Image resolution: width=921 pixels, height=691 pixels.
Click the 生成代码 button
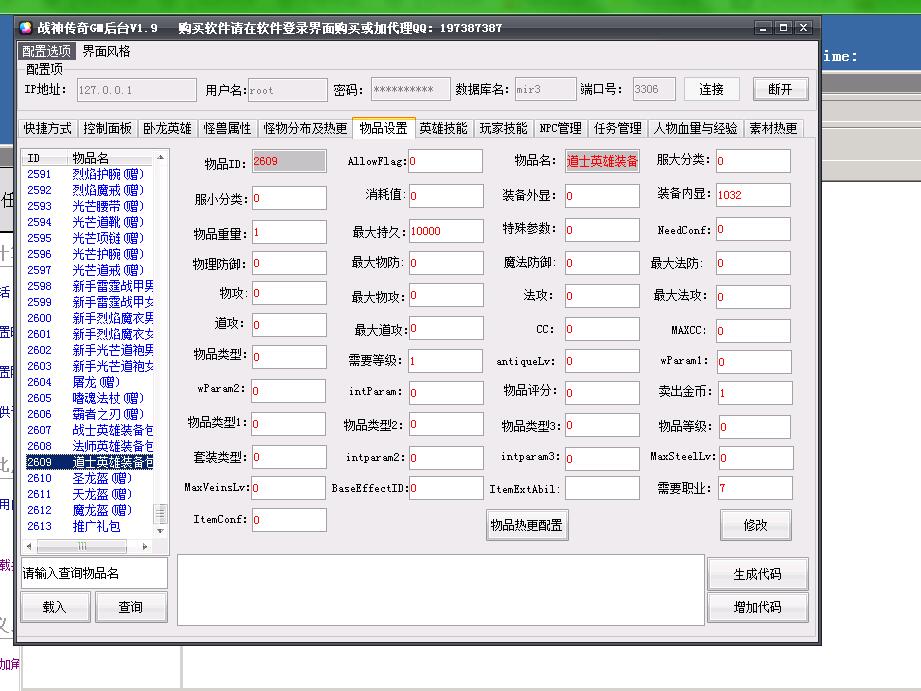point(757,574)
